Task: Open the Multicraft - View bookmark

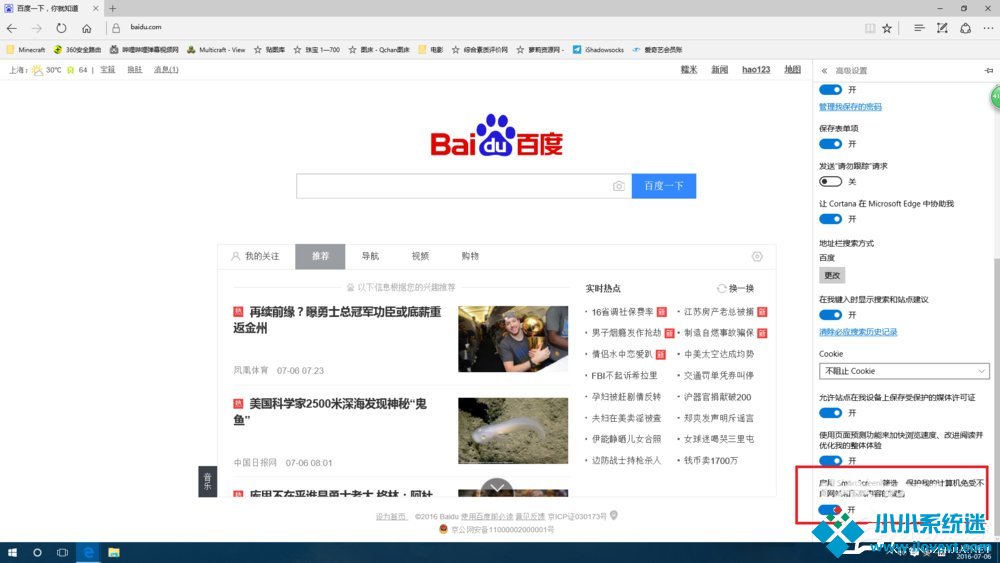Action: (x=216, y=50)
